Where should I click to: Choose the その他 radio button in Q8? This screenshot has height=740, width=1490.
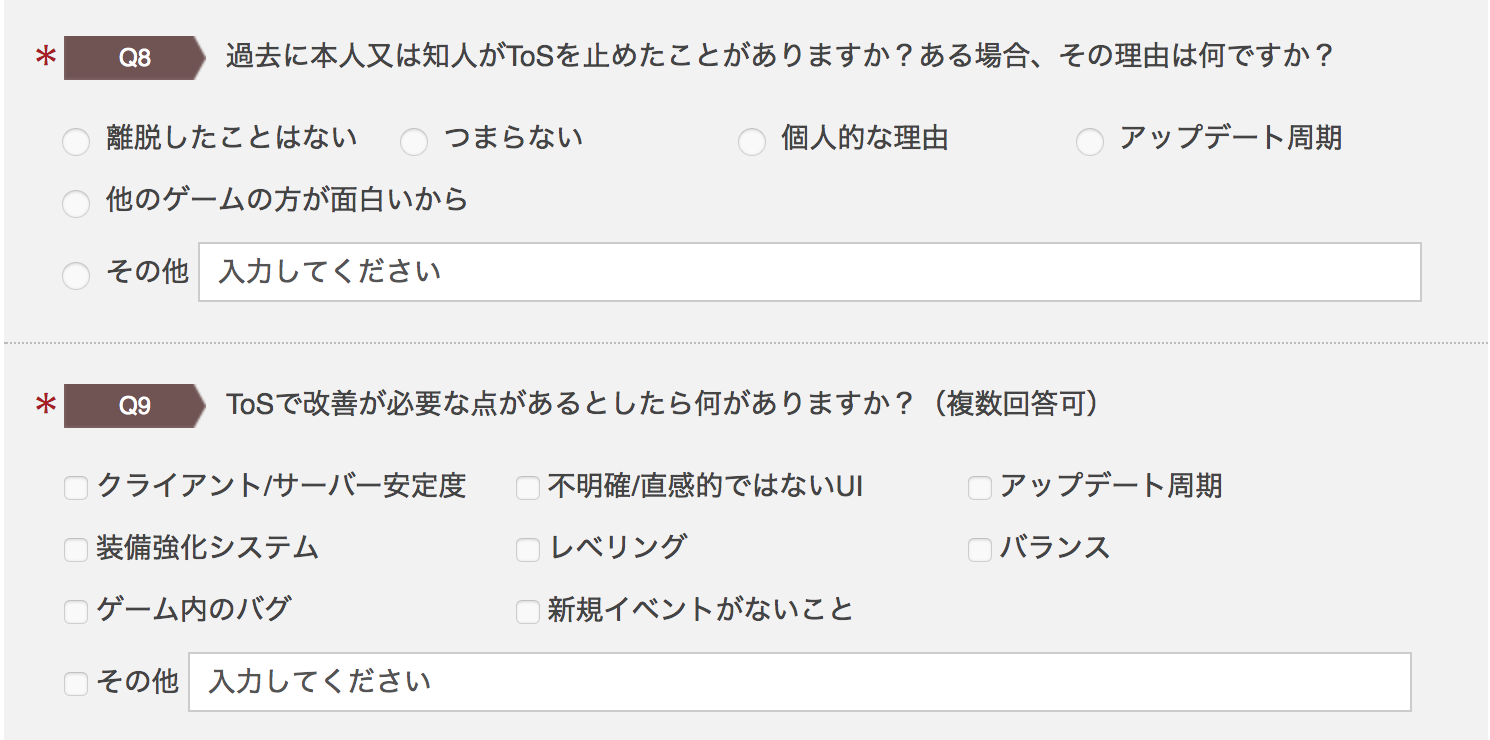coord(76,275)
